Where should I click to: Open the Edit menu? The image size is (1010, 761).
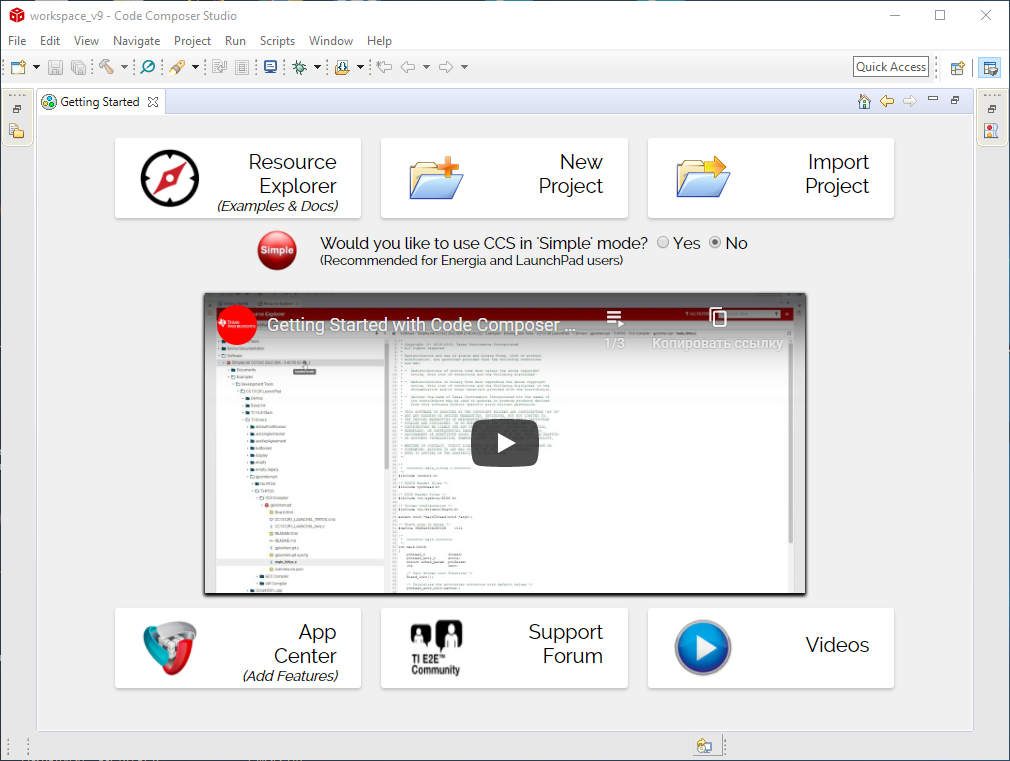(x=50, y=41)
